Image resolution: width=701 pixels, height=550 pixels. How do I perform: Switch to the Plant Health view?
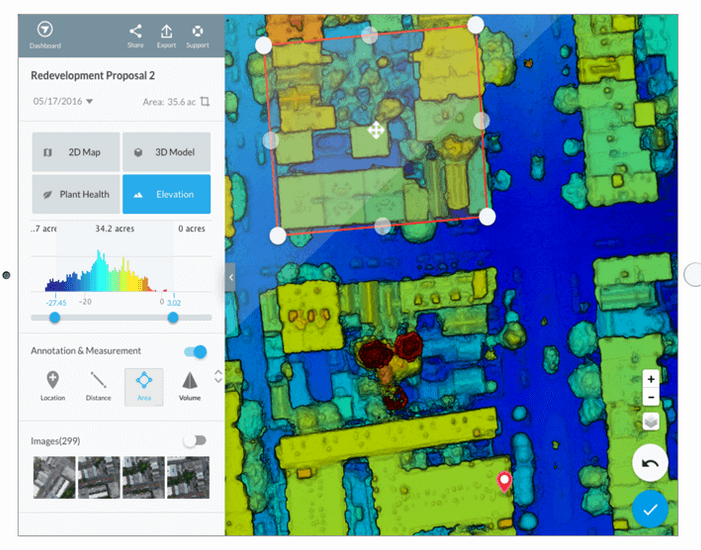[x=76, y=194]
